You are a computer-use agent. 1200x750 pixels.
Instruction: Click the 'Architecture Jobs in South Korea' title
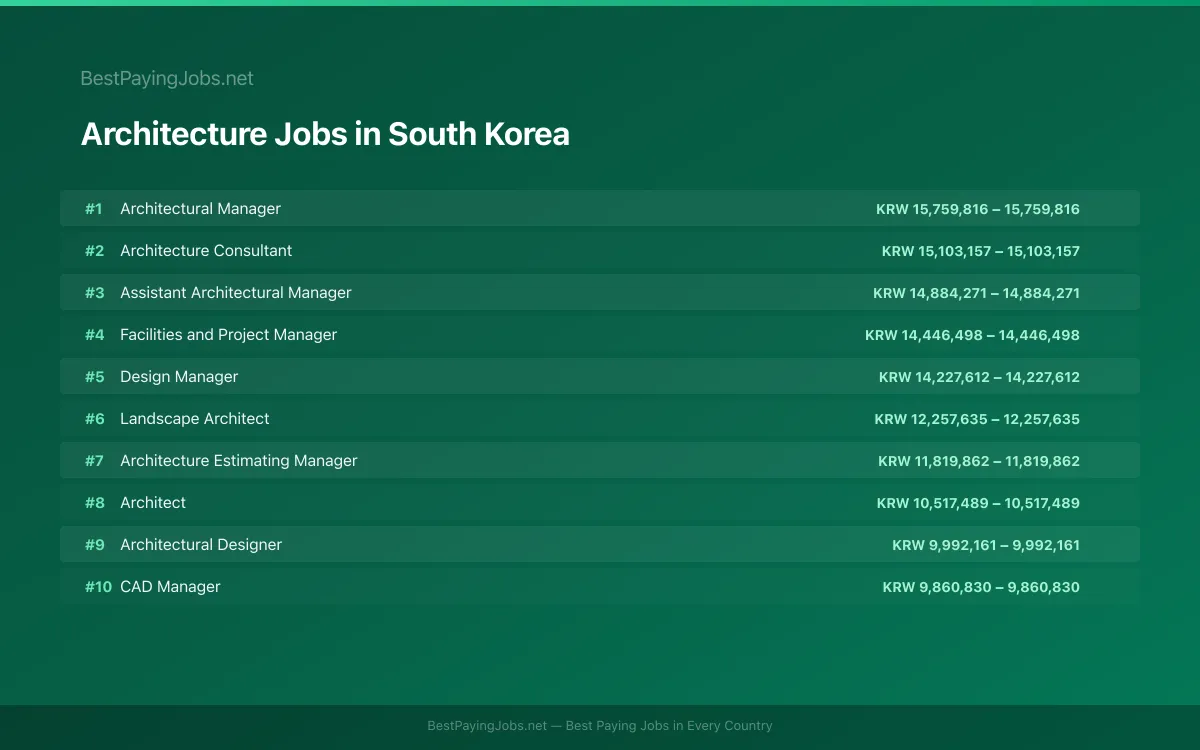(x=325, y=134)
